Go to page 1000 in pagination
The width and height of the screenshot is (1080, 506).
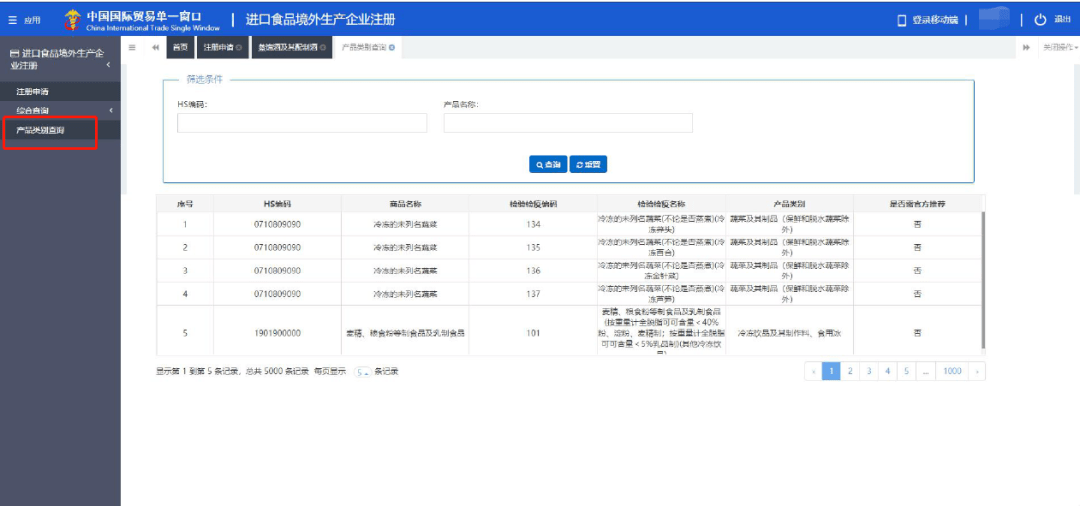tap(951, 371)
